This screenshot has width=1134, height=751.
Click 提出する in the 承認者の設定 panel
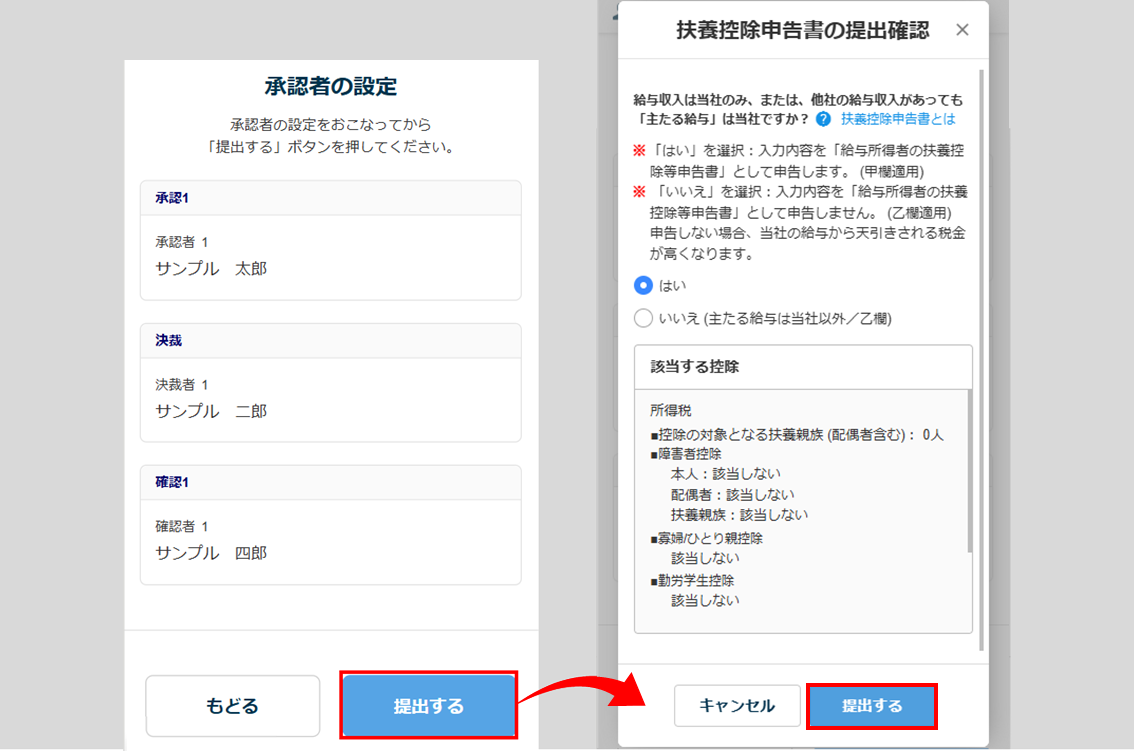click(x=428, y=706)
